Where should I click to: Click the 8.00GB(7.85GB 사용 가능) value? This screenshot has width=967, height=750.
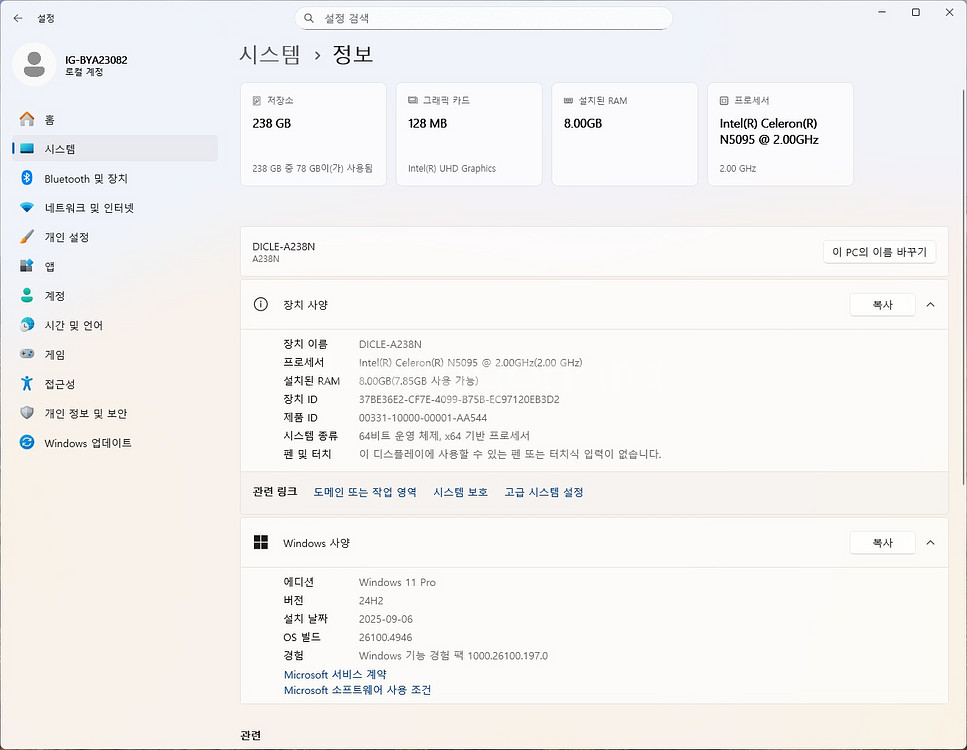pyautogui.click(x=419, y=381)
